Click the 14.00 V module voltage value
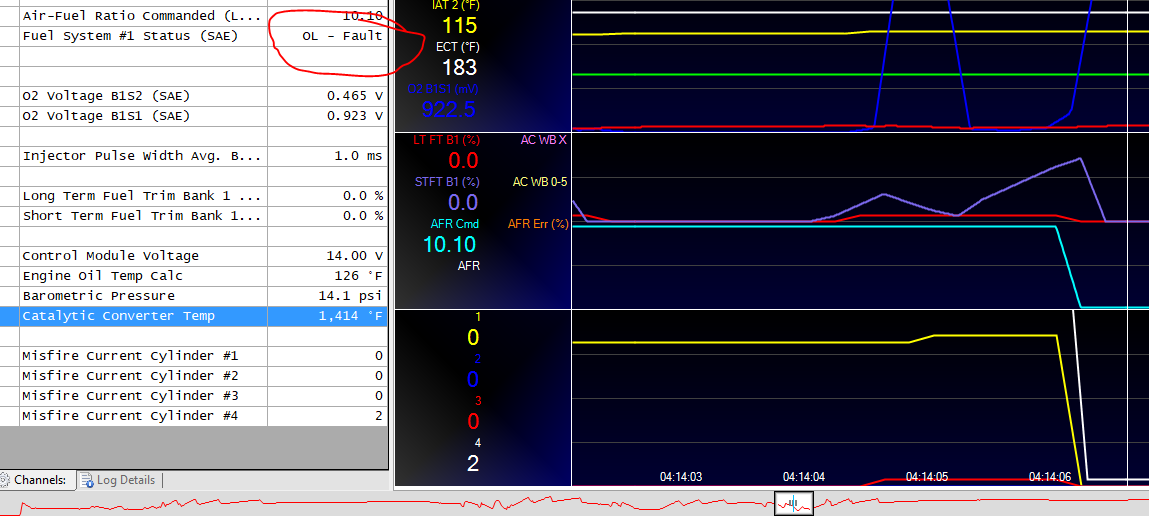The image size is (1149, 516). pos(355,256)
